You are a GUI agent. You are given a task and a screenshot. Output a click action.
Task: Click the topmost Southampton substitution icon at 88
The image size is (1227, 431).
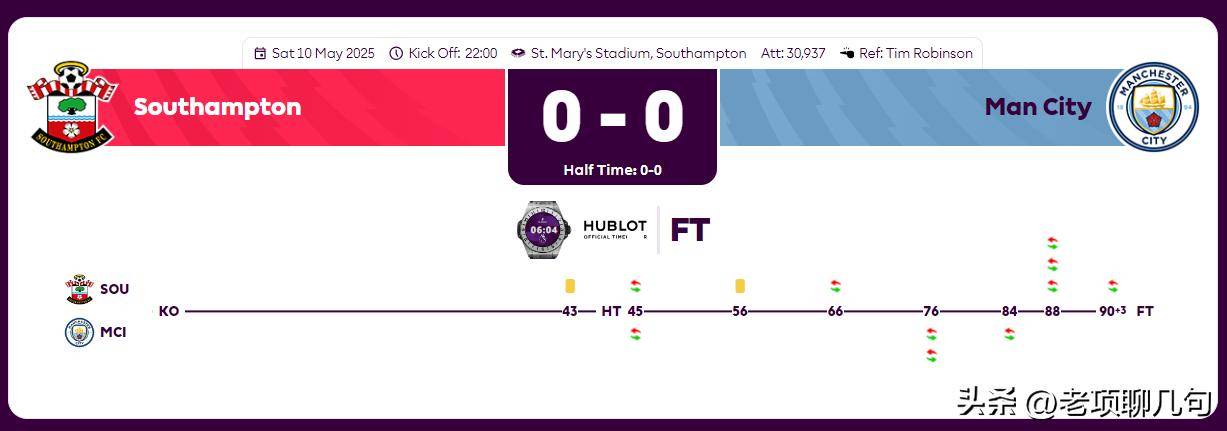point(1052,243)
